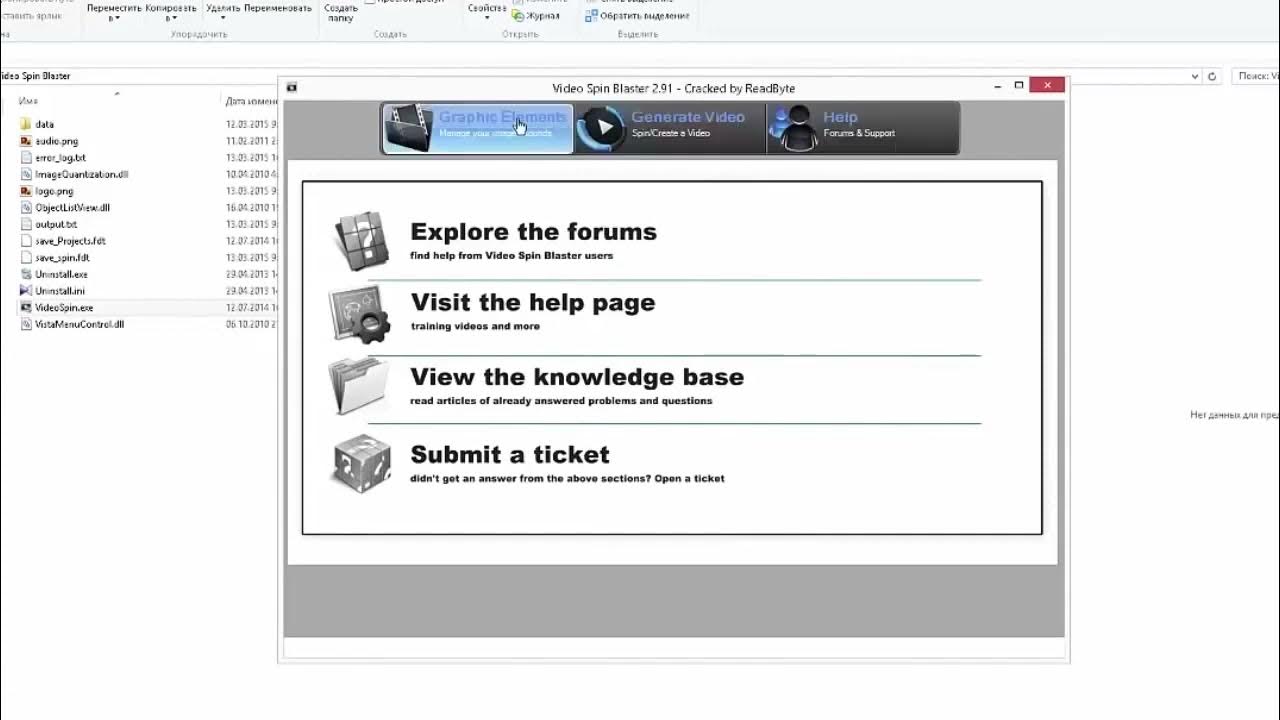Click the VideoSpin.exe file icon
Image resolution: width=1280 pixels, height=720 pixels.
click(x=26, y=308)
